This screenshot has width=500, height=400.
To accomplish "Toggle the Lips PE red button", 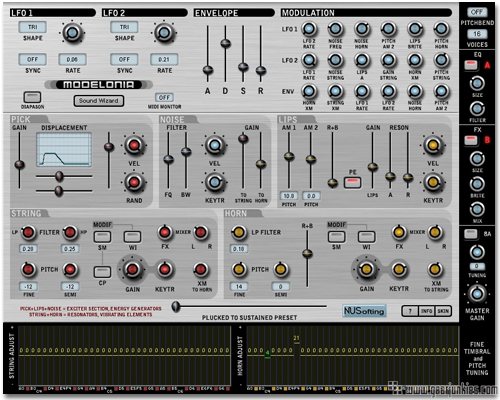I will click(353, 182).
